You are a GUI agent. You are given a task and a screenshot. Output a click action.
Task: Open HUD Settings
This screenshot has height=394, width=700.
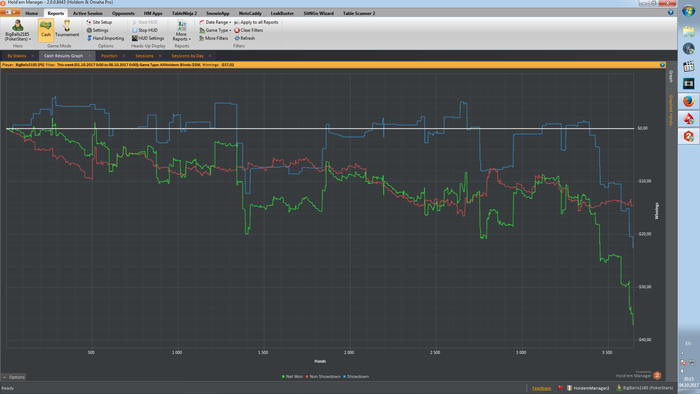(148, 38)
